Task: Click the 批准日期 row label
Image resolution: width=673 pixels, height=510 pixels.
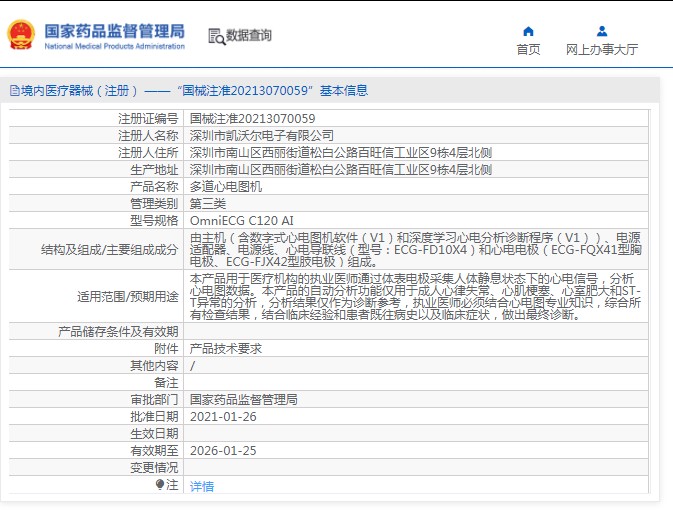Action: [154, 416]
